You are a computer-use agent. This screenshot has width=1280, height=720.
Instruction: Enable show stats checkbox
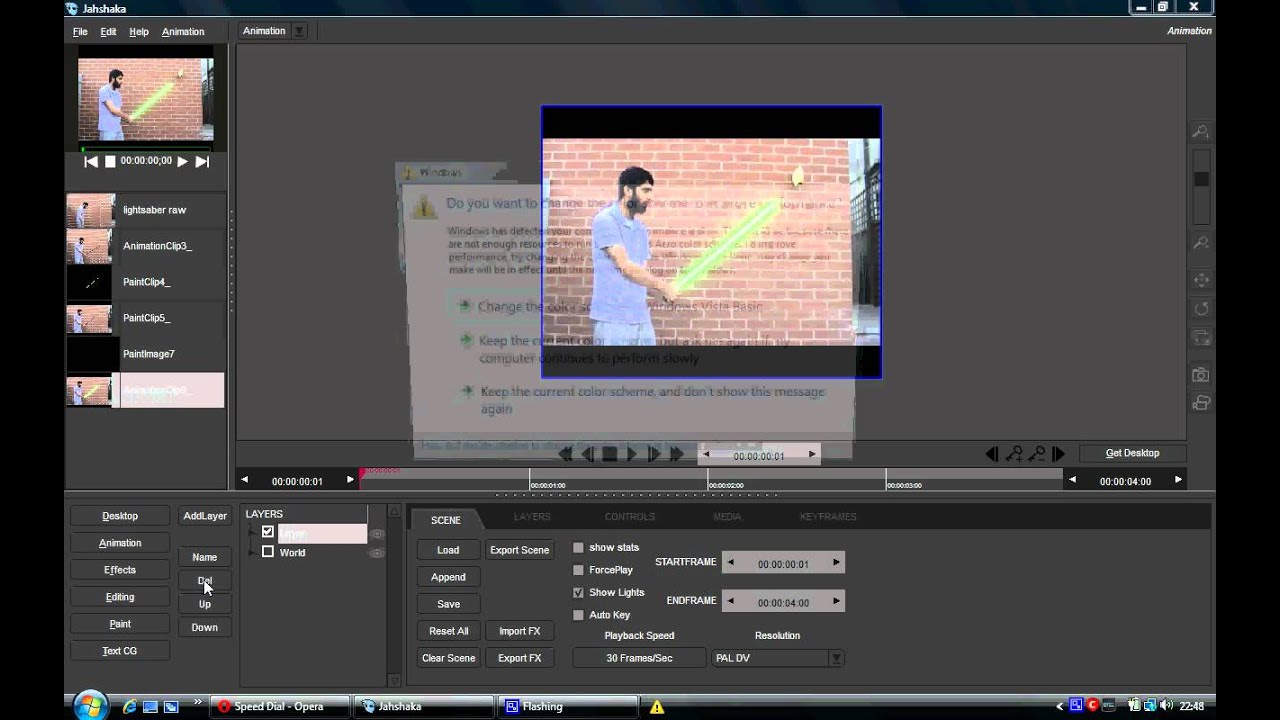point(578,548)
